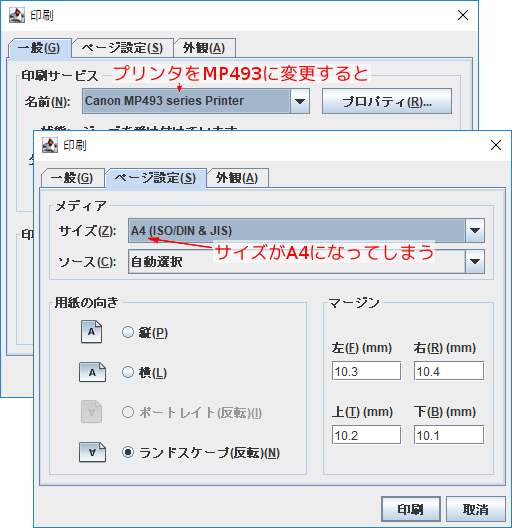Open プロパティ(R)... button in back dialog
Viewport: 512px width, 528px height.
pos(387,101)
